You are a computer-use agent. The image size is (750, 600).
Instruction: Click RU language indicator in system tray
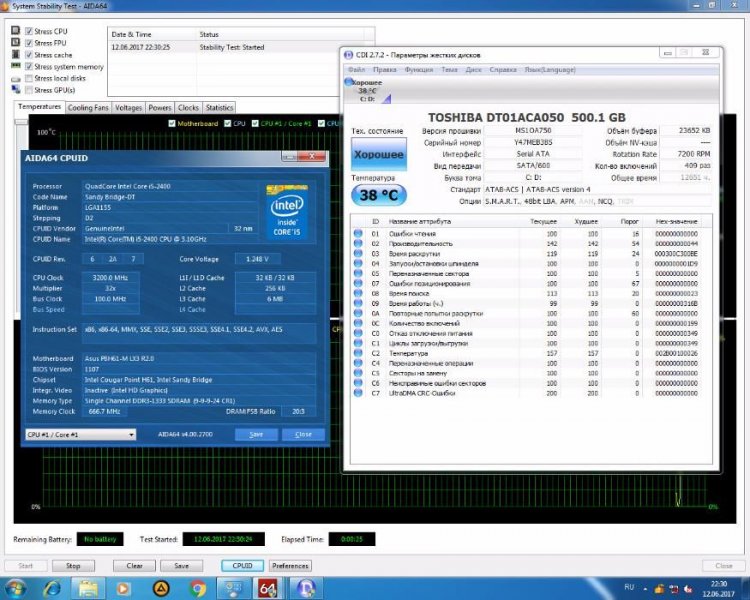(629, 587)
